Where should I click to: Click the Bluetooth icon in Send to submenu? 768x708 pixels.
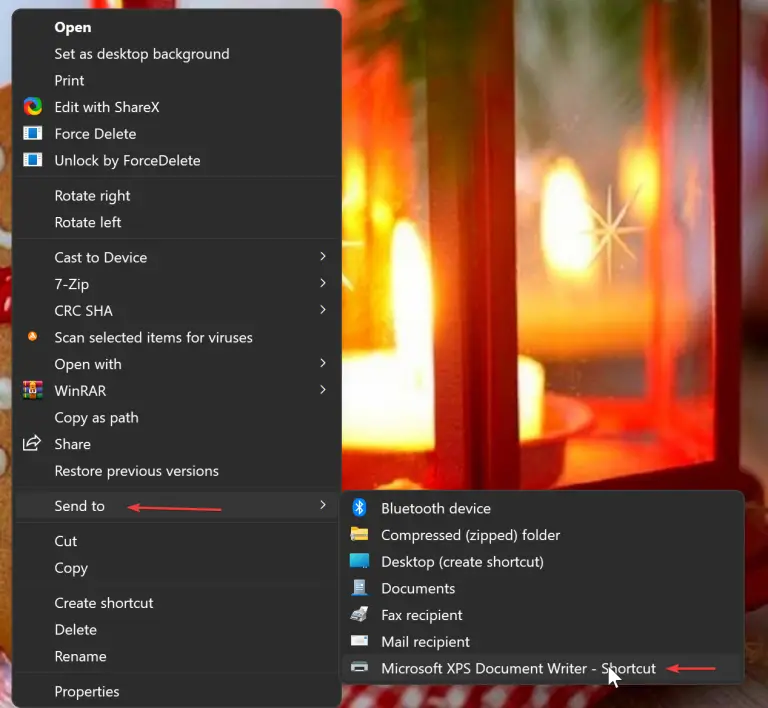click(x=360, y=508)
